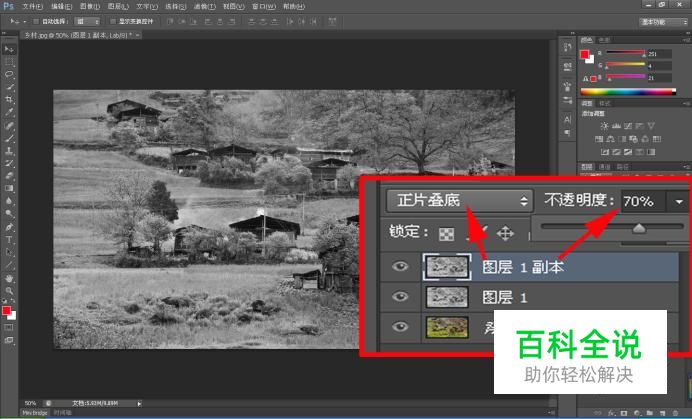Hide the 图层 1 副本 layer

[402, 267]
